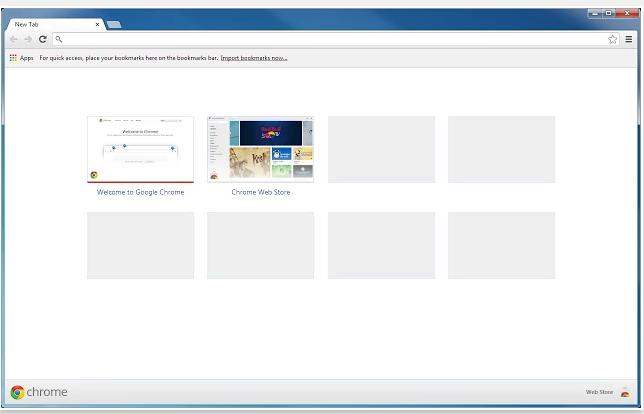Click the Import bookmarks now link
This screenshot has width=644, height=414.
pyautogui.click(x=254, y=58)
